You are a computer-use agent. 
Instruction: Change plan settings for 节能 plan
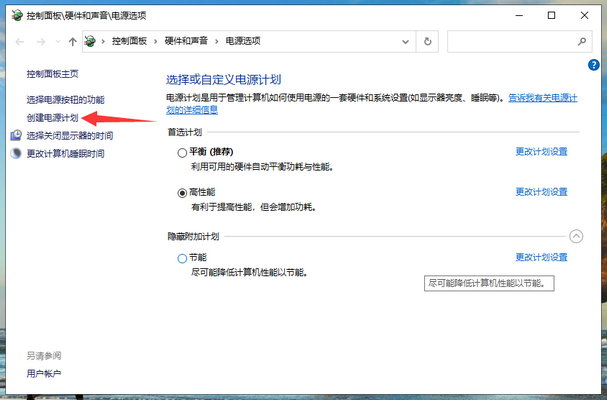tap(541, 257)
